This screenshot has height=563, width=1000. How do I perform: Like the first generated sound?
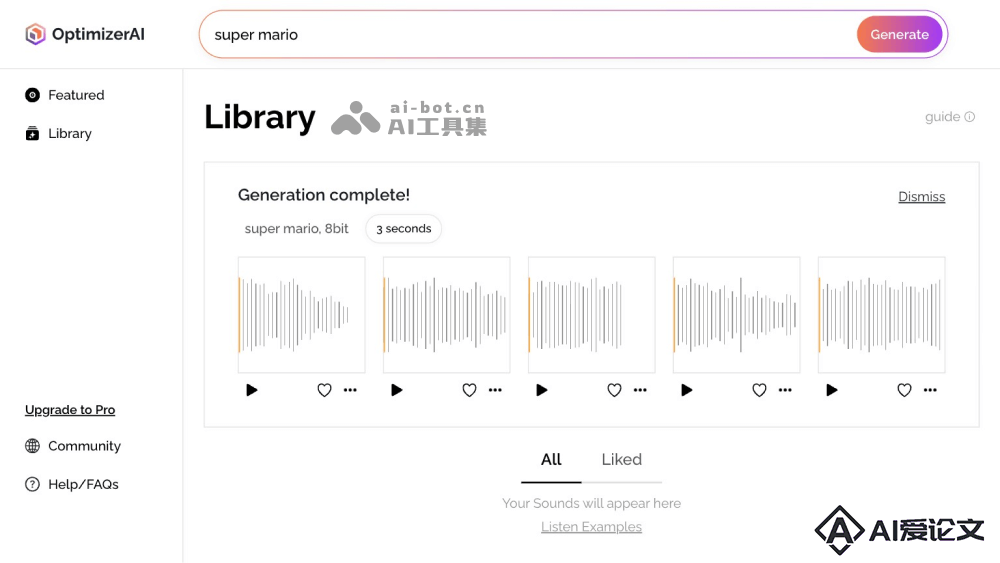325,390
